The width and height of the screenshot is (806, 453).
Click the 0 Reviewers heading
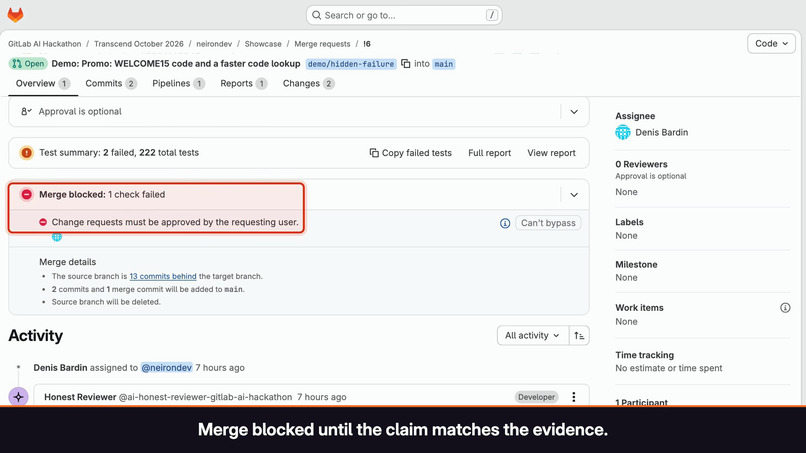(641, 165)
